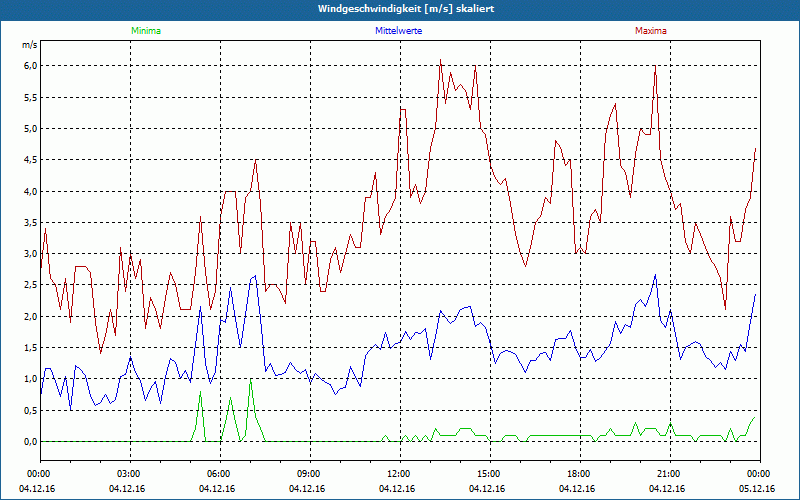Viewport: 800px width, 500px height.
Task: Click the 0,5 y-axis value
Action: point(31,410)
